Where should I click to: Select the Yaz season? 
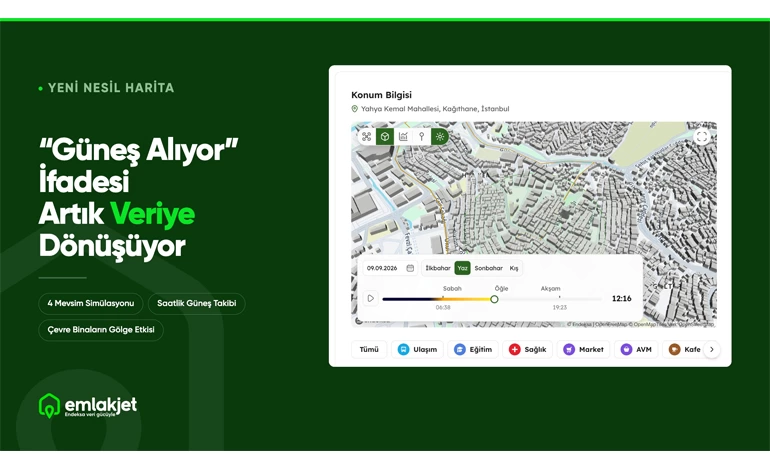click(x=463, y=268)
